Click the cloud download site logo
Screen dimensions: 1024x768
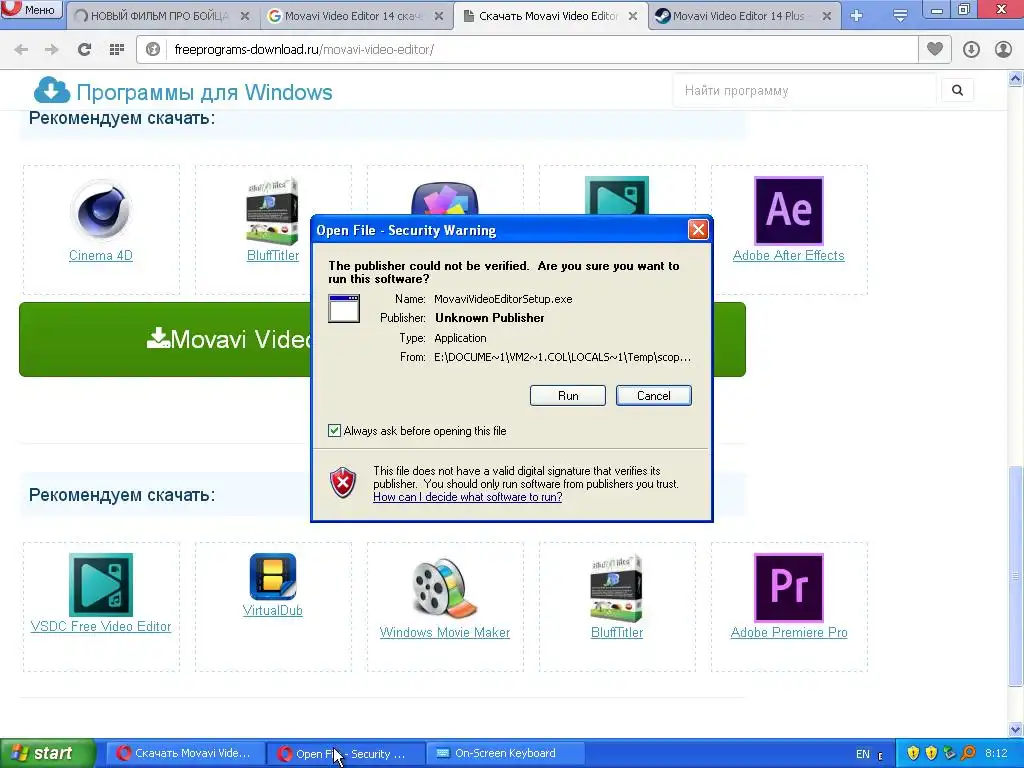coord(52,90)
